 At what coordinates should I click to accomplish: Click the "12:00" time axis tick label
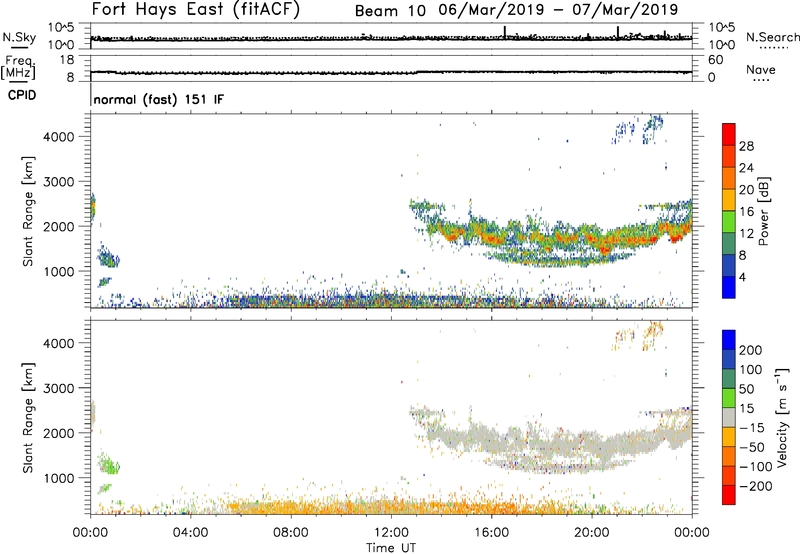(x=391, y=533)
